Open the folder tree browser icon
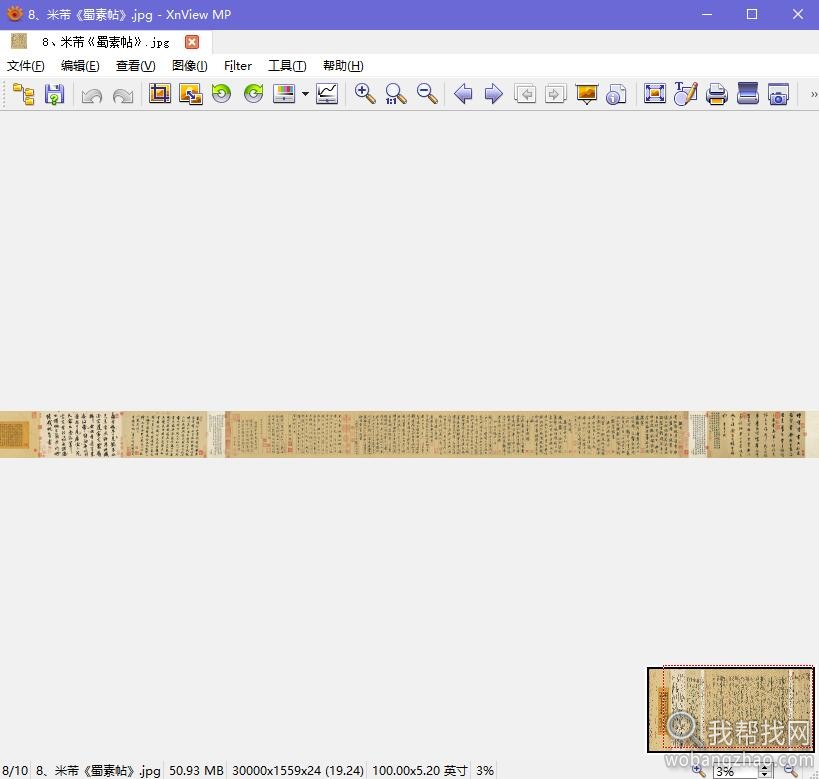The height and width of the screenshot is (779, 819). (x=24, y=95)
